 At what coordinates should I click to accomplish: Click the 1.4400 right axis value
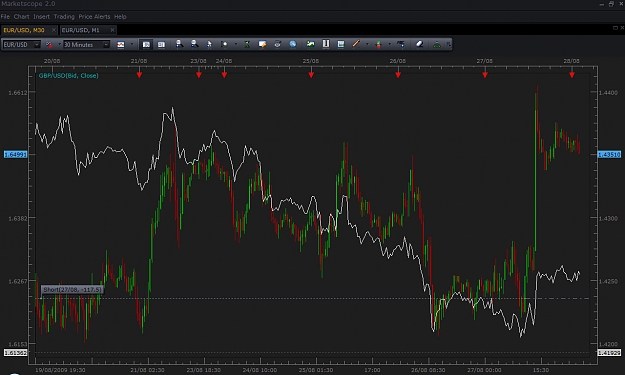coord(608,92)
